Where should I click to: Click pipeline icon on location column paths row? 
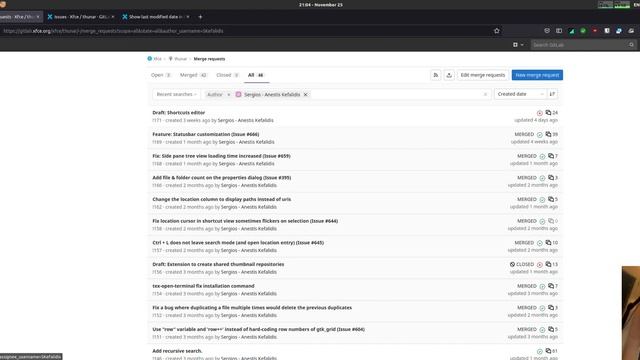click(542, 199)
